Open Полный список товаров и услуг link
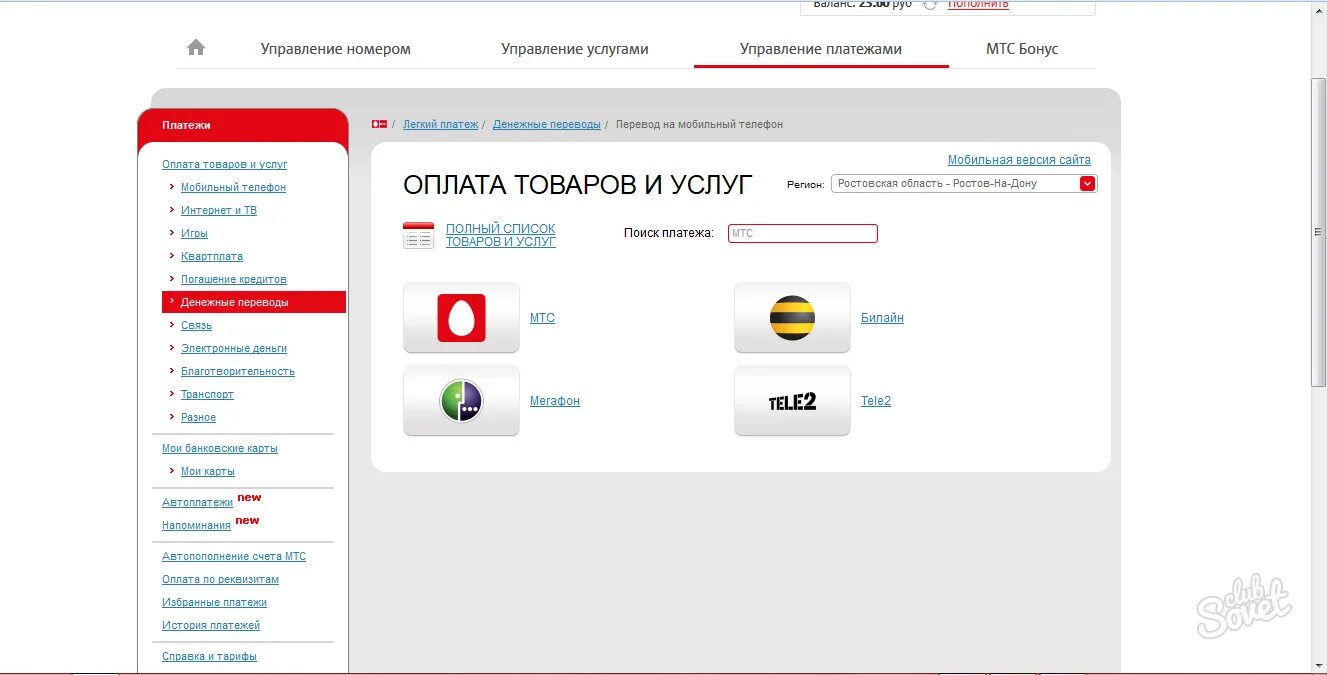 (x=500, y=236)
